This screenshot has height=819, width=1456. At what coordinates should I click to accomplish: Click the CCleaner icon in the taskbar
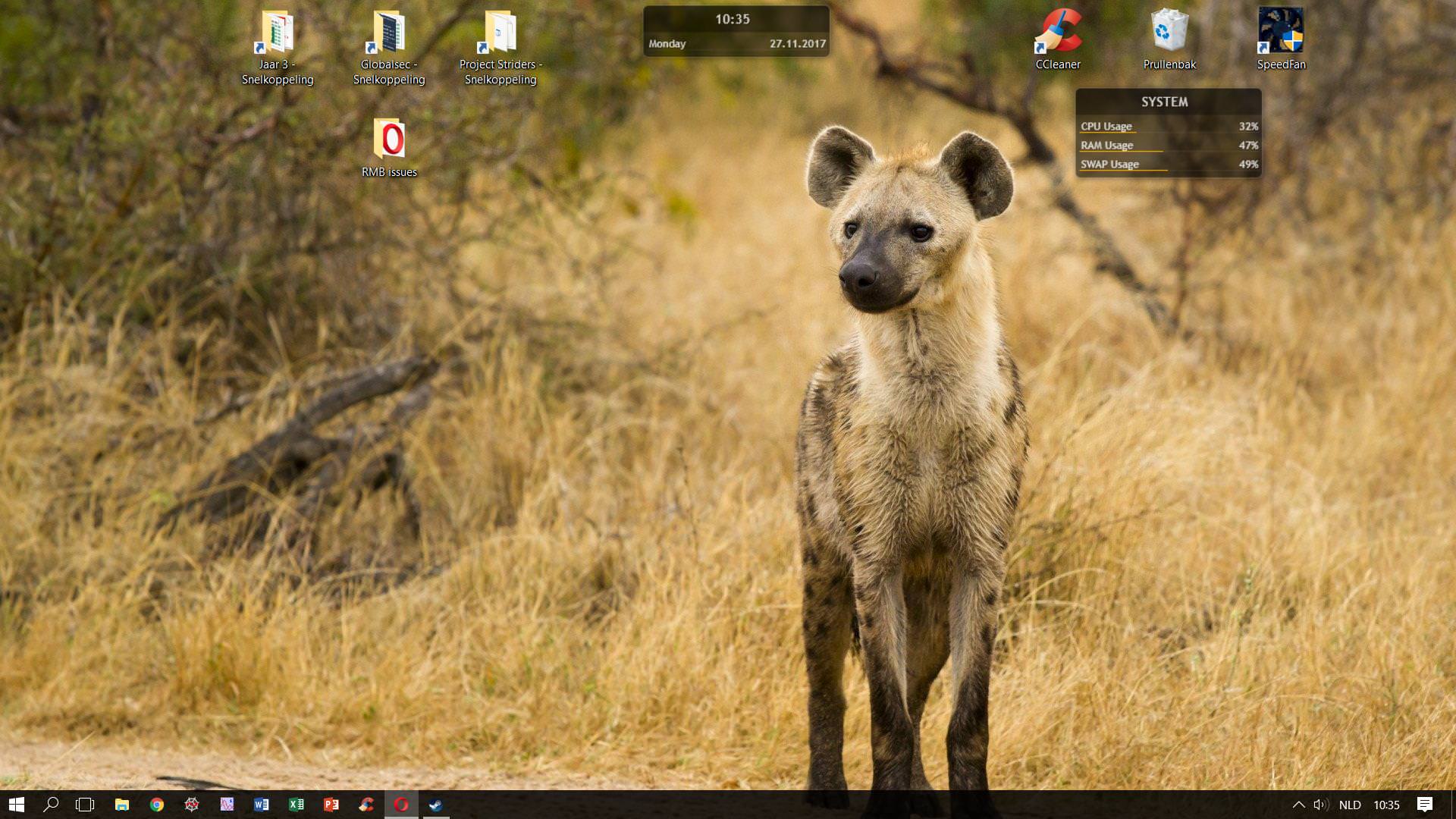[x=366, y=805]
